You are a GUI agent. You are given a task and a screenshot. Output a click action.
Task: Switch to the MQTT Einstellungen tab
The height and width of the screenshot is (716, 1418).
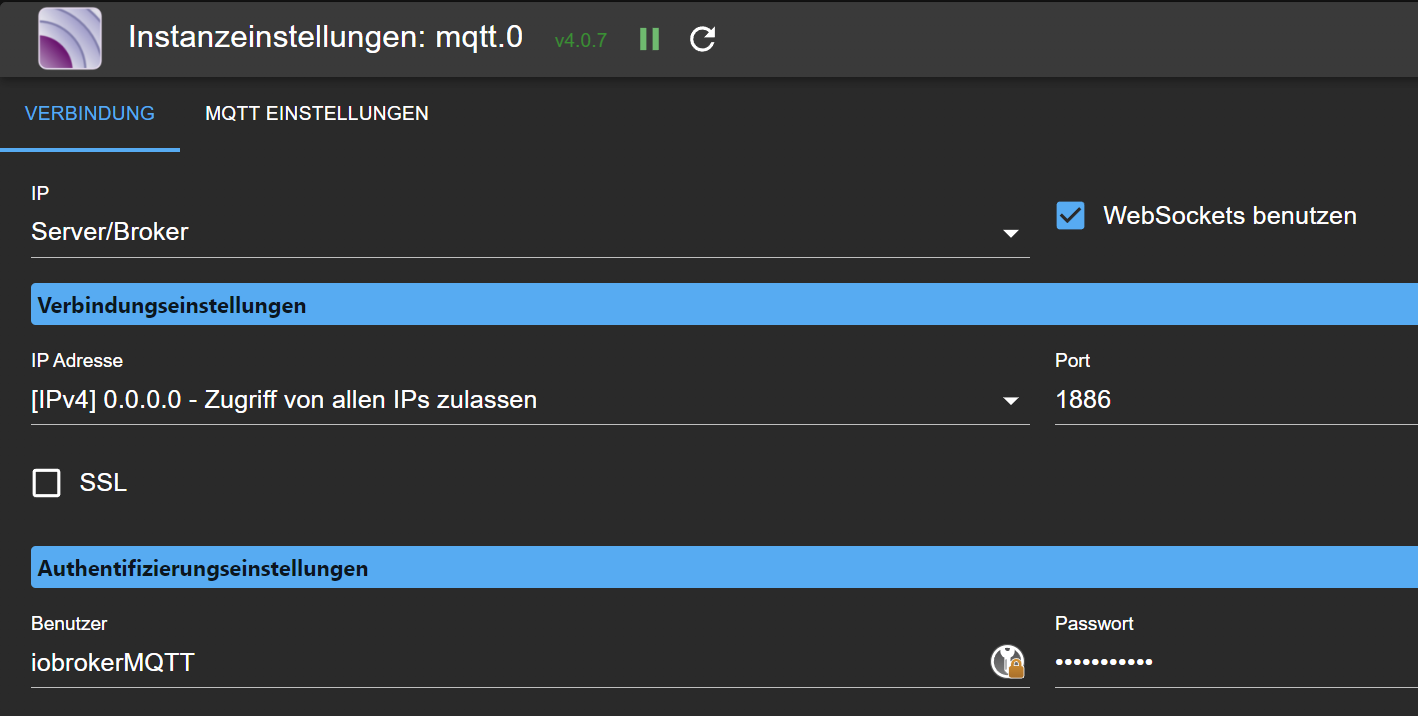pyautogui.click(x=317, y=114)
